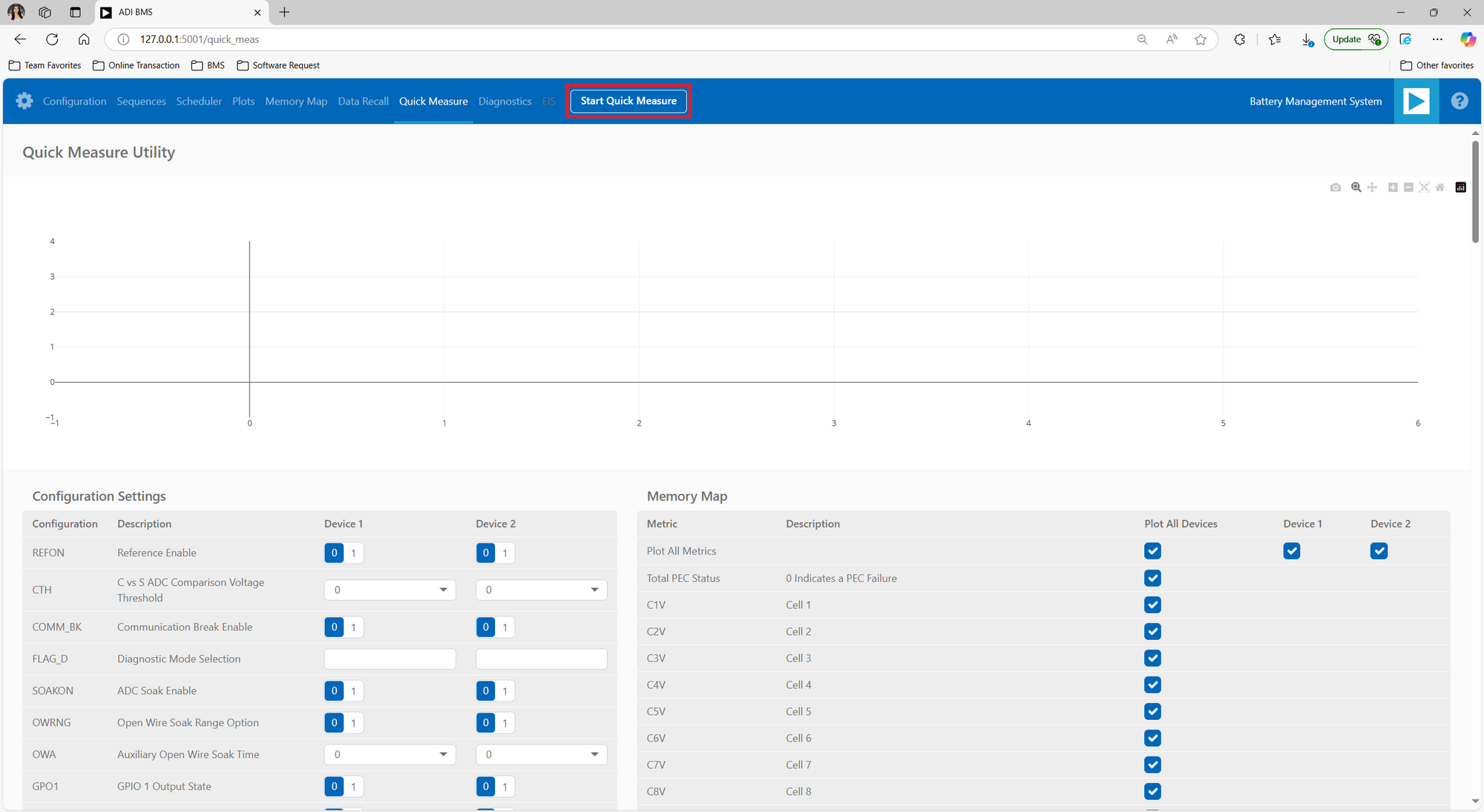1484x812 pixels.
Task: Click the scrollbar down arrow
Action: point(1475,802)
